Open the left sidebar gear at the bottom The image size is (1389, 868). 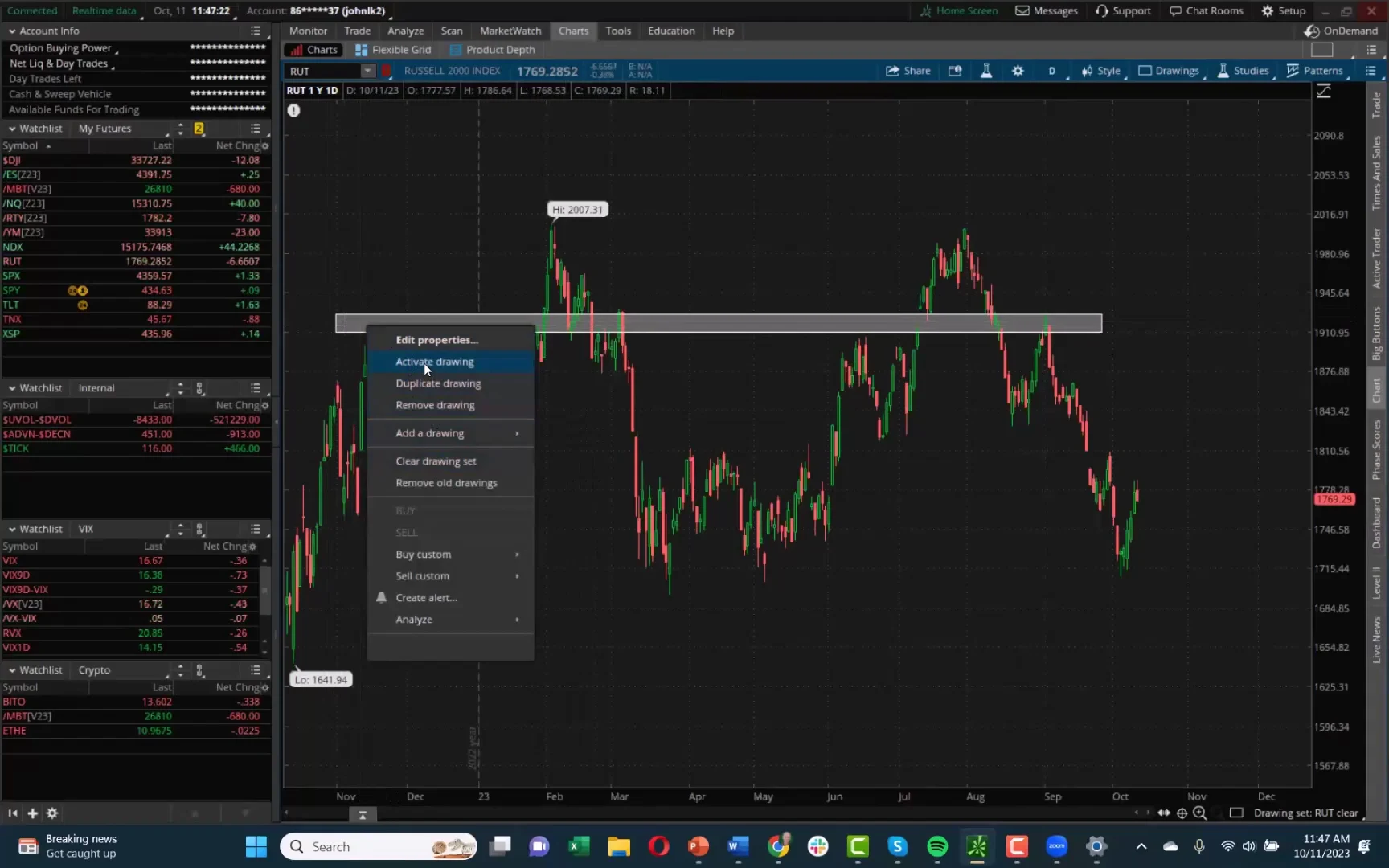[52, 813]
